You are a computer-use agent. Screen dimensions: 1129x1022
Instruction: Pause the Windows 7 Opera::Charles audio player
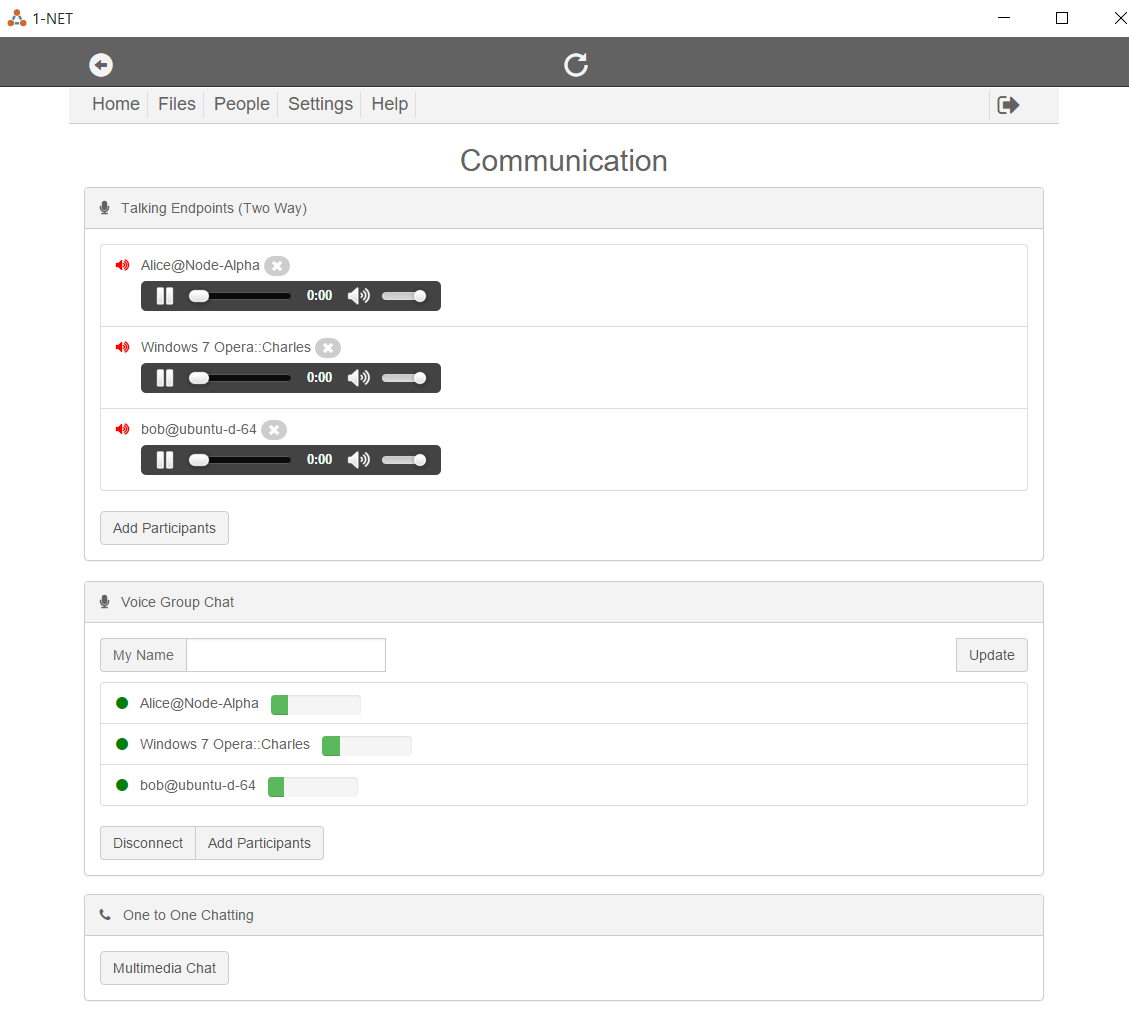[165, 378]
